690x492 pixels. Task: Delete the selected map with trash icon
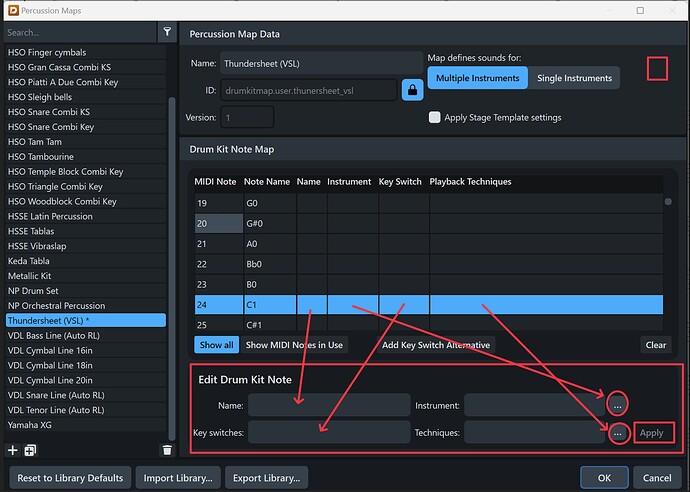click(x=167, y=450)
